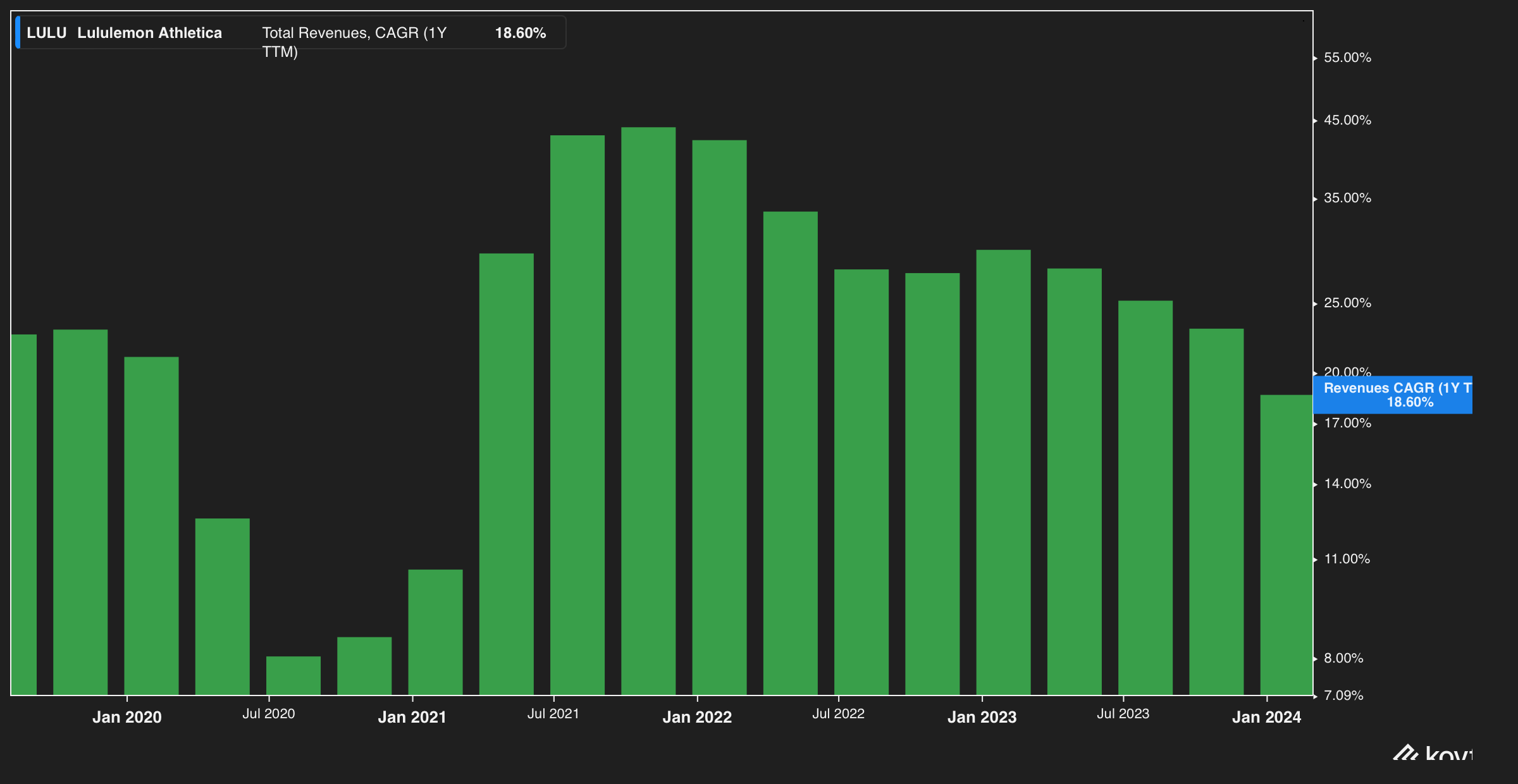Click the 35.00% y-axis label
This screenshot has height=784, width=1518.
(x=1347, y=198)
